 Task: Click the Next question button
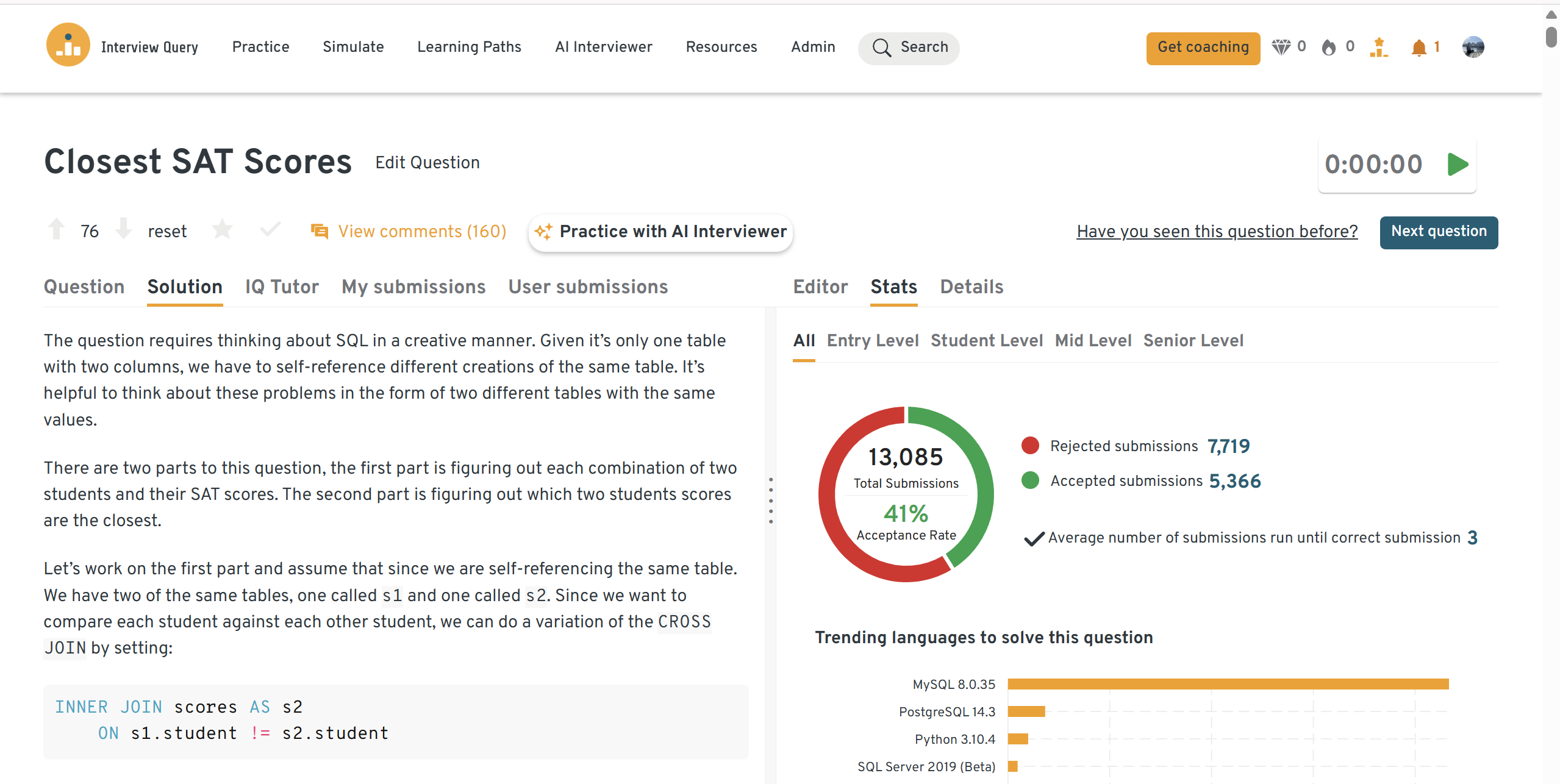coord(1438,232)
